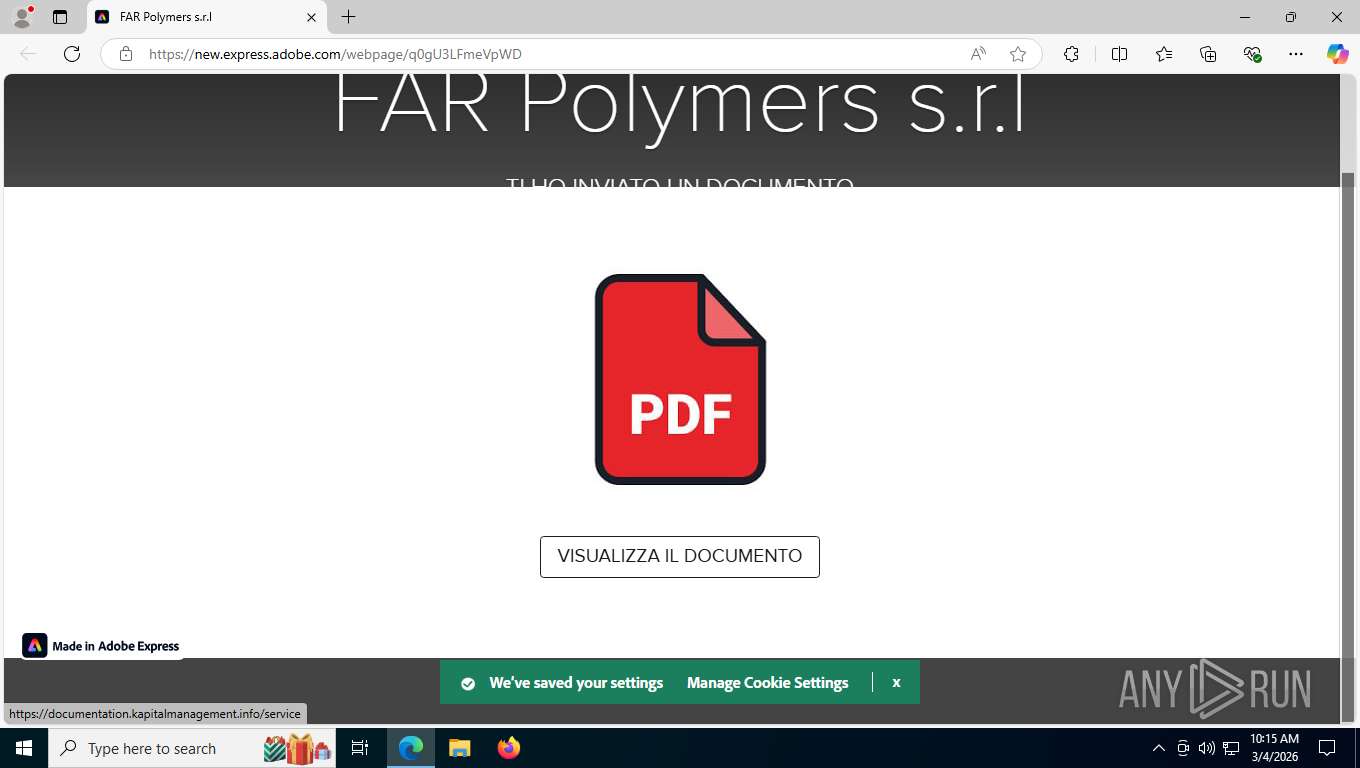Restore down the Edge browser window
This screenshot has height=768, width=1360.
(x=1291, y=17)
